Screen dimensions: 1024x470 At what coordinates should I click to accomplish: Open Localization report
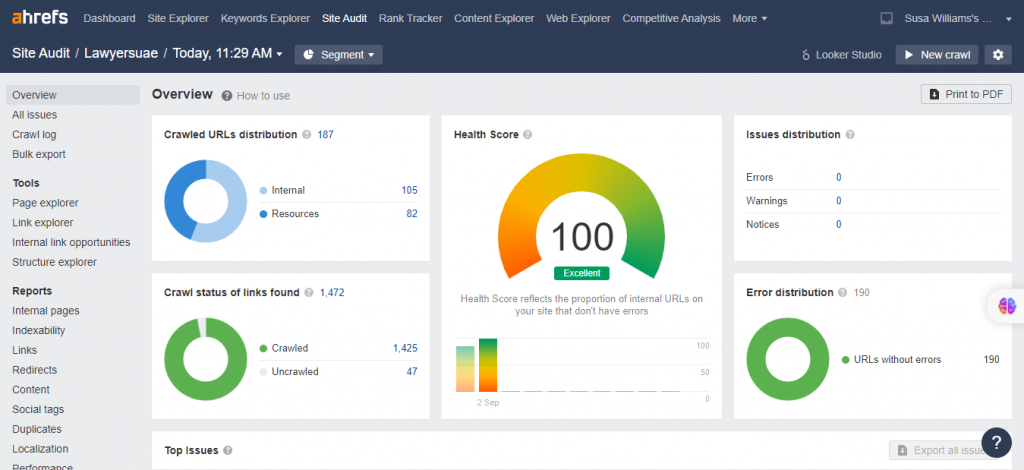[40, 448]
